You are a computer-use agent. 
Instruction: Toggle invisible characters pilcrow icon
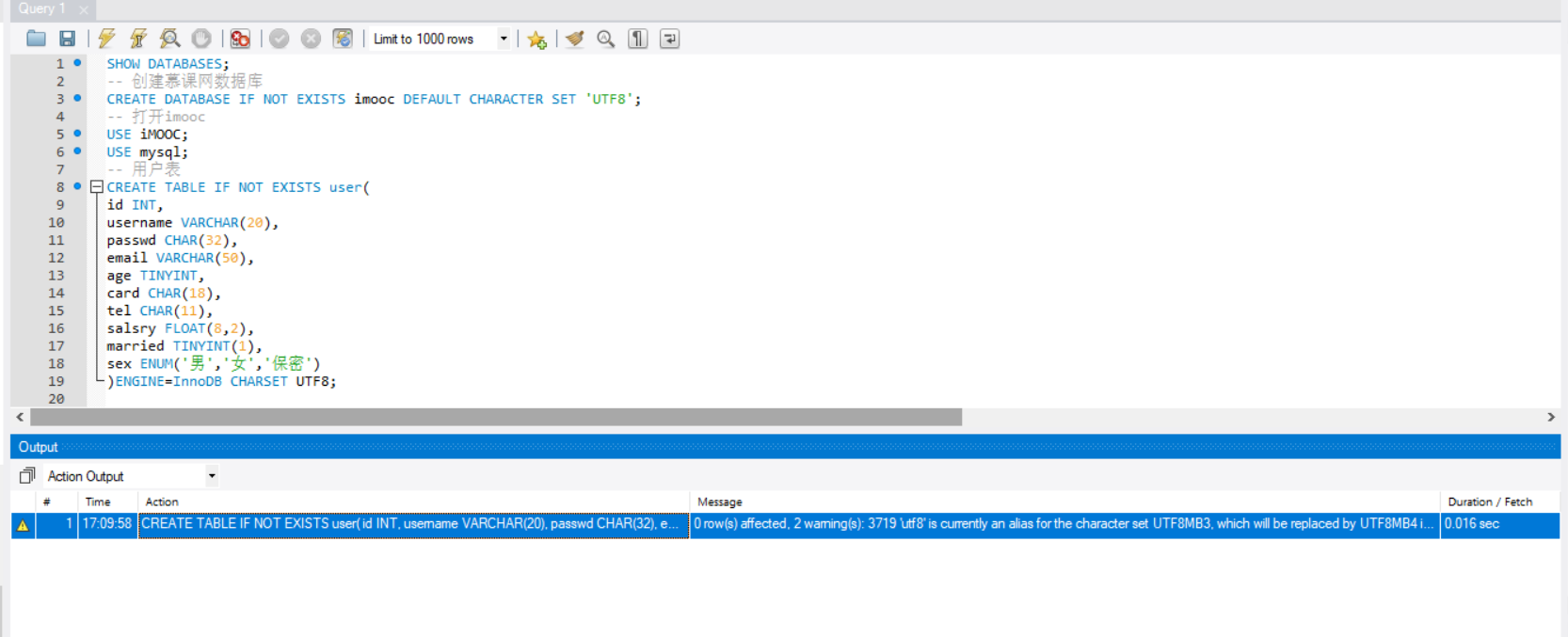[x=638, y=39]
